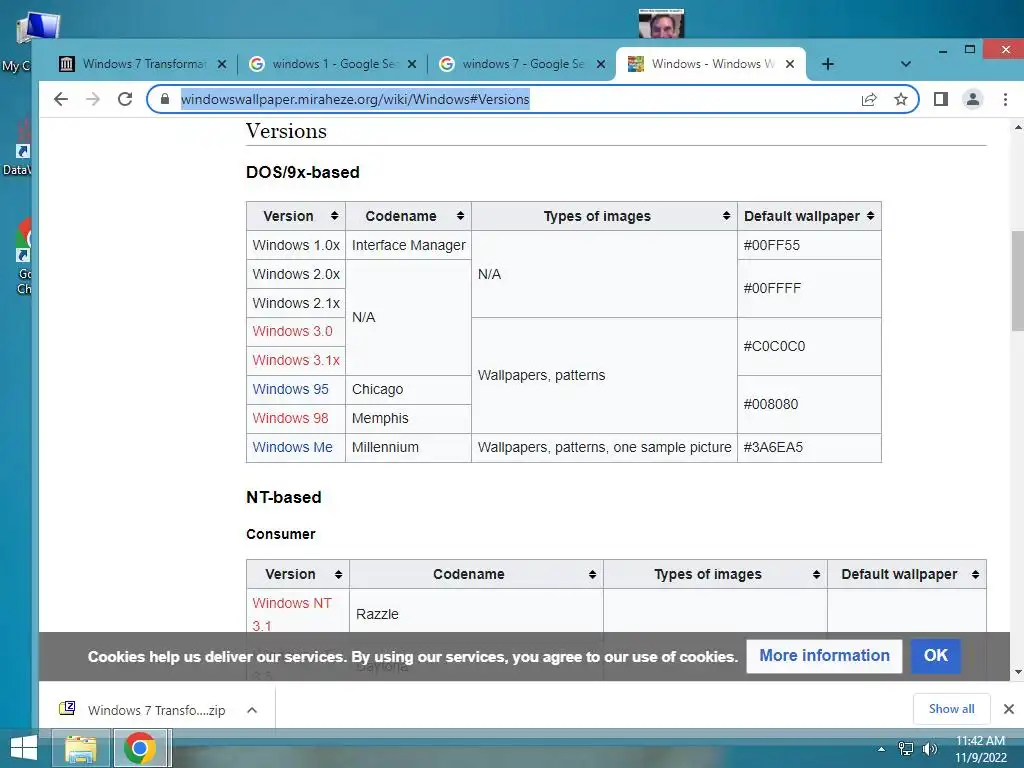This screenshot has height=768, width=1024.
Task: Open Chrome three-dot menu
Action: point(1005,99)
